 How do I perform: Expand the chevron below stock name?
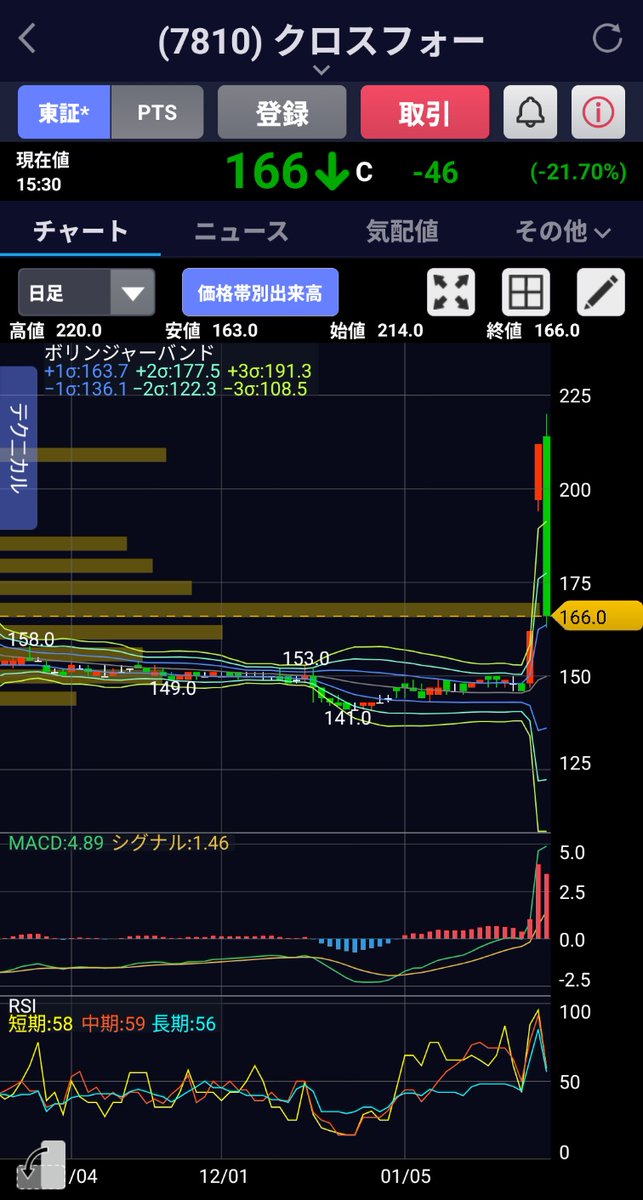(321, 70)
